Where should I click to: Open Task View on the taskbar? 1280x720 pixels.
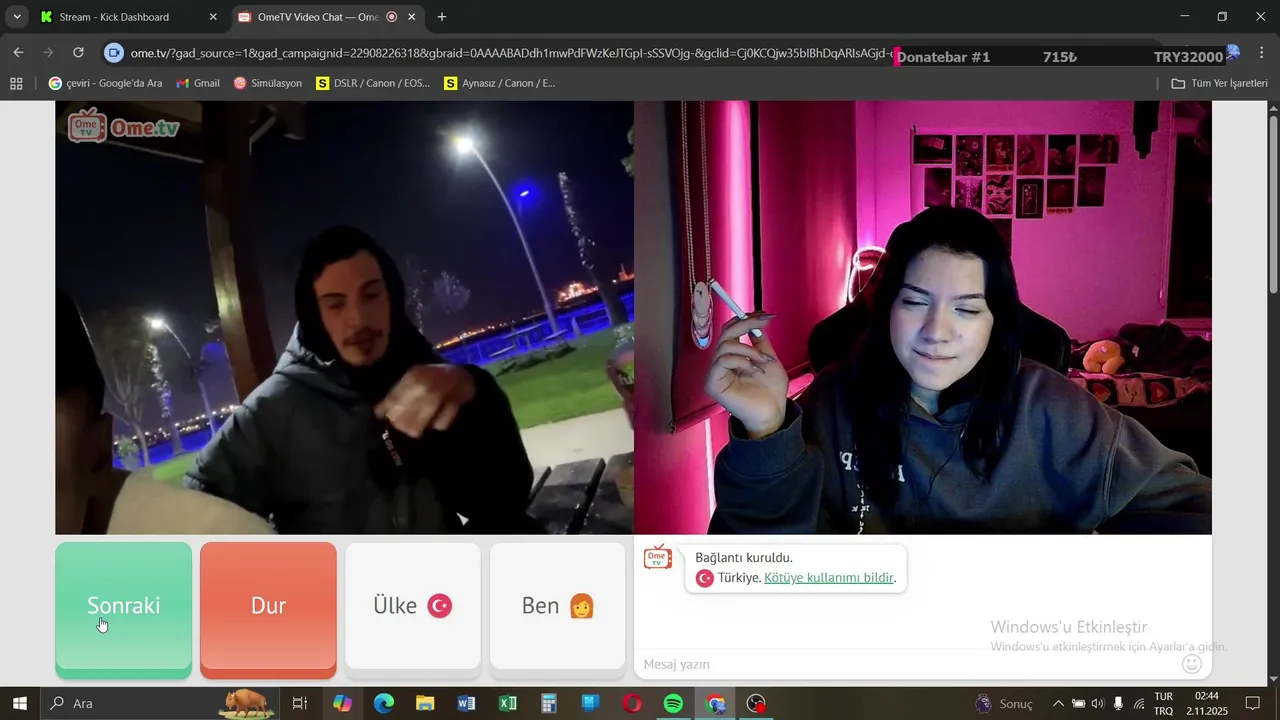click(299, 703)
